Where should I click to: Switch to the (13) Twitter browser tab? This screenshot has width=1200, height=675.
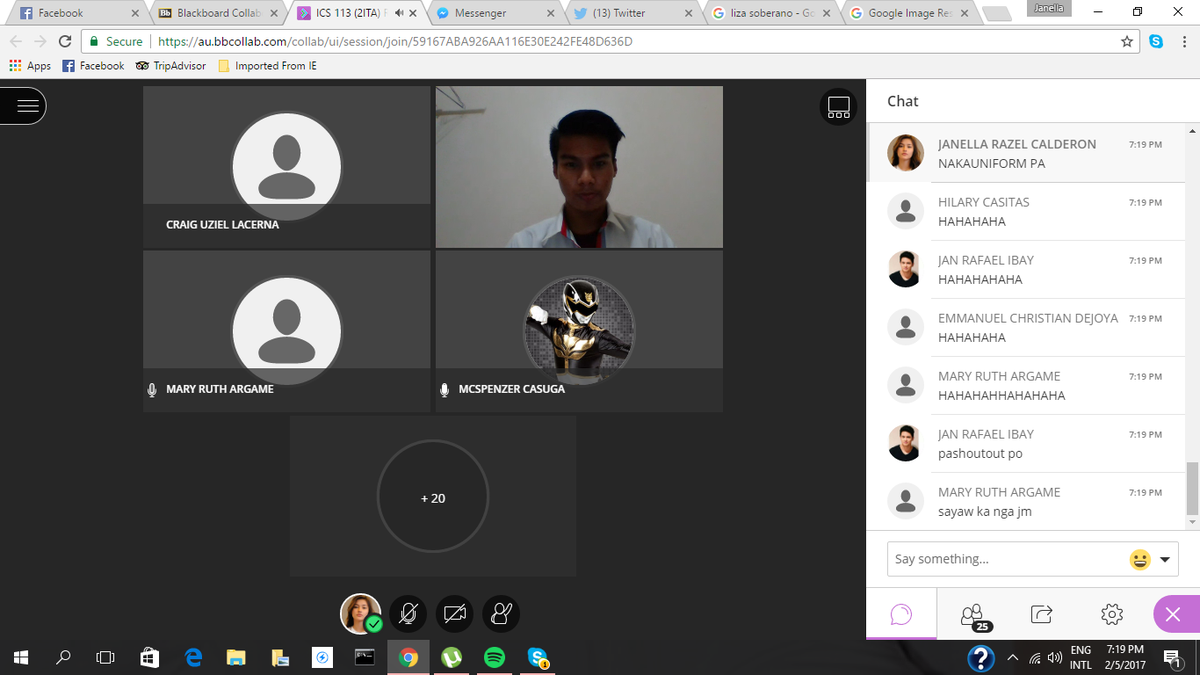tap(632, 13)
